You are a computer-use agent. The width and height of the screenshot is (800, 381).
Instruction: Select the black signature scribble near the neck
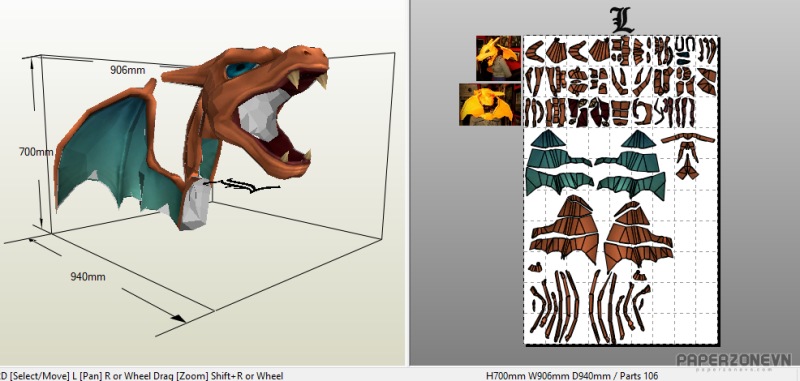pyautogui.click(x=241, y=185)
